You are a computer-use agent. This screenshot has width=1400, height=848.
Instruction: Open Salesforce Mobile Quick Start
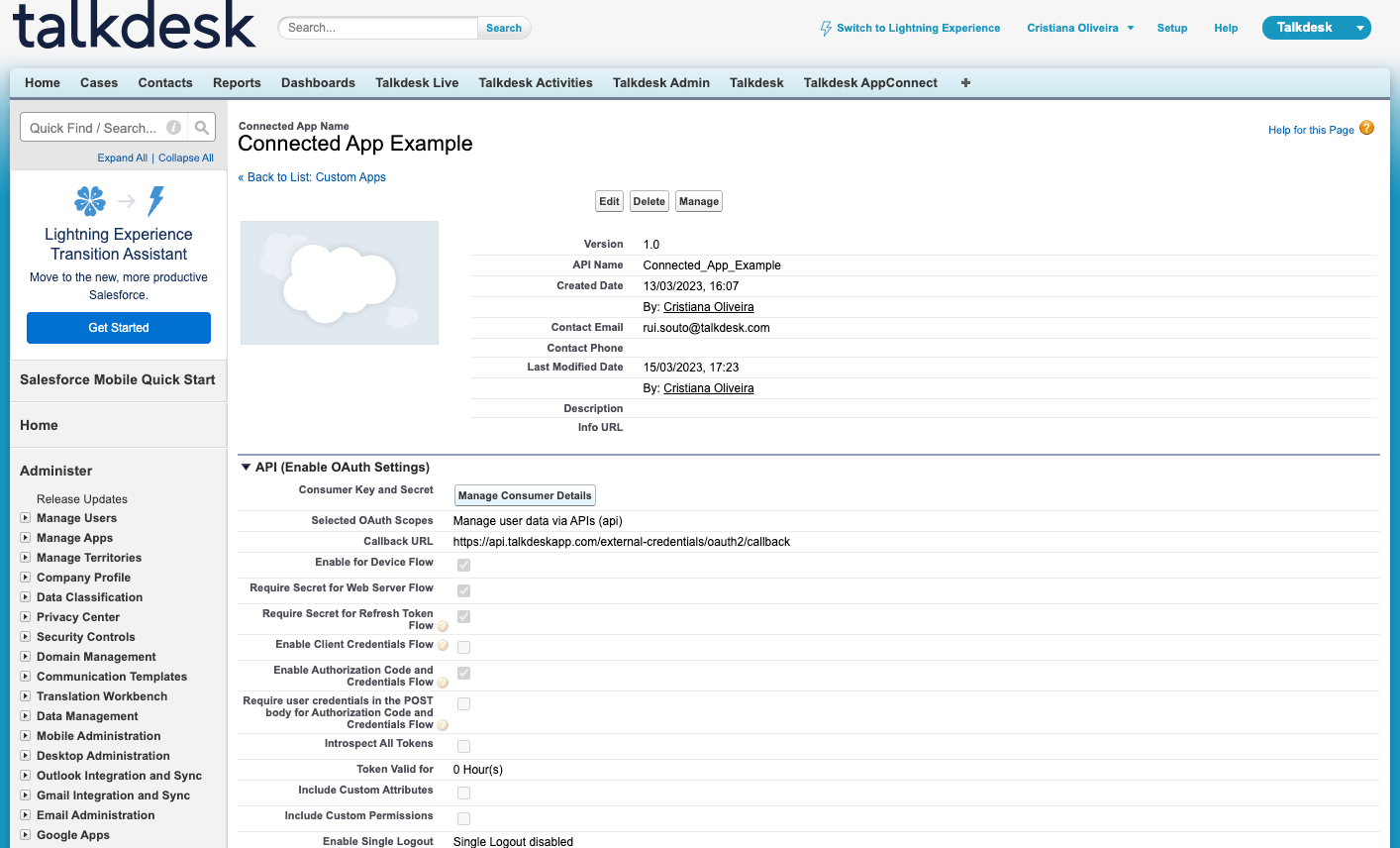(x=118, y=379)
